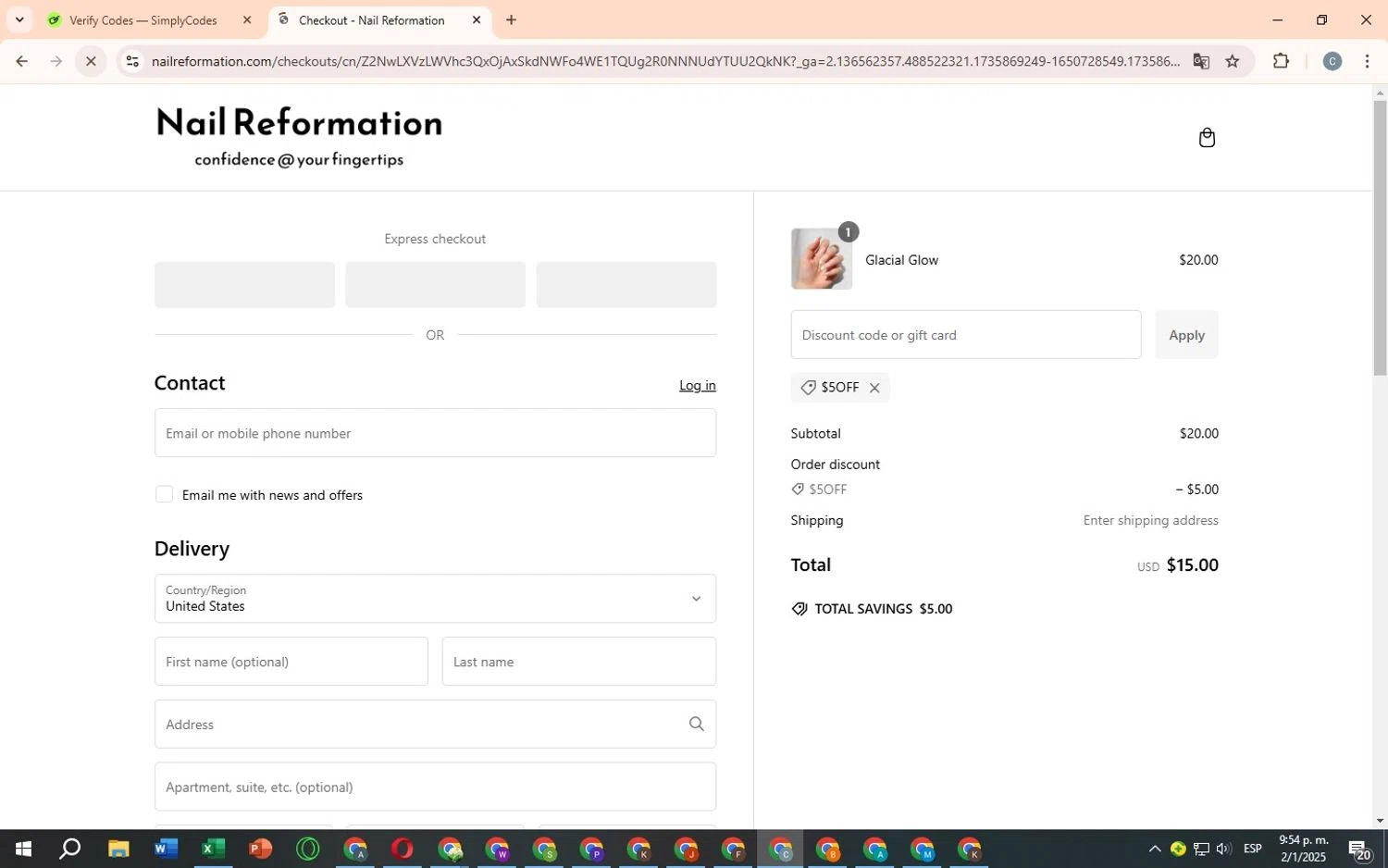This screenshot has width=1388, height=868.
Task: Close the Verify Codes tab
Action: (247, 19)
